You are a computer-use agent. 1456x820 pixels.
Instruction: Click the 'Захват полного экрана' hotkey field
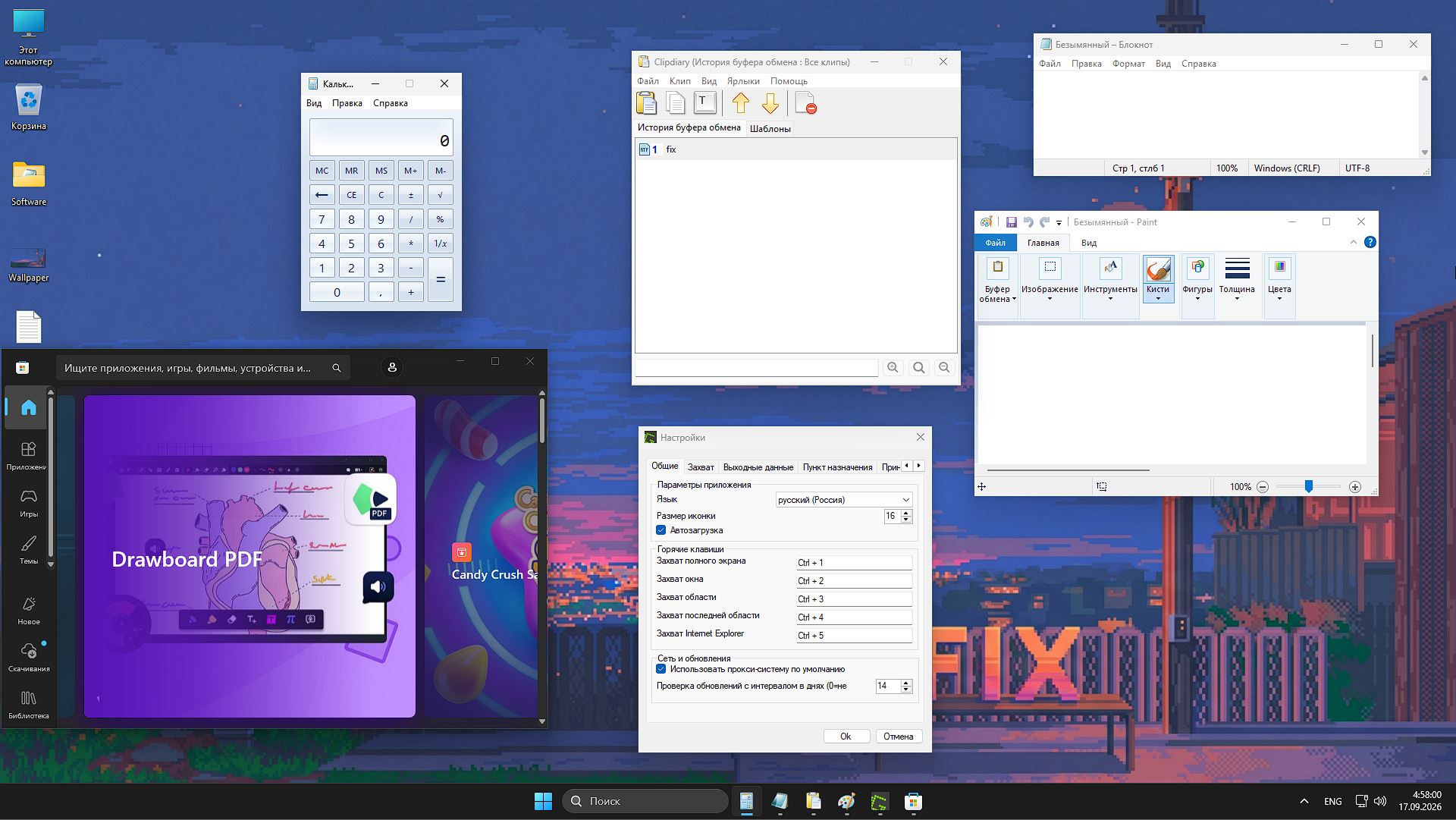coord(854,563)
